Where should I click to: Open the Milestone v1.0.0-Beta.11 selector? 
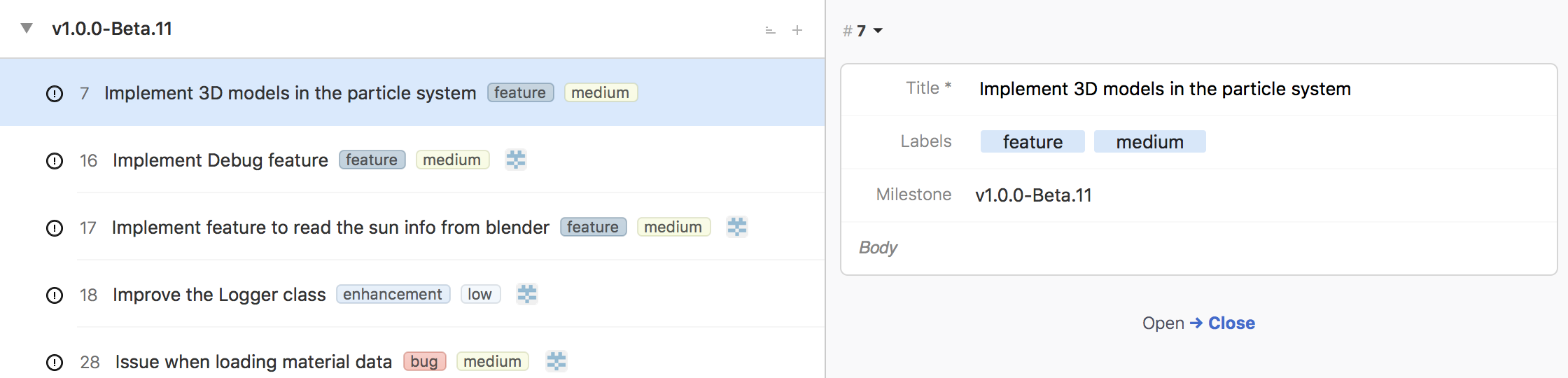[x=1033, y=195]
